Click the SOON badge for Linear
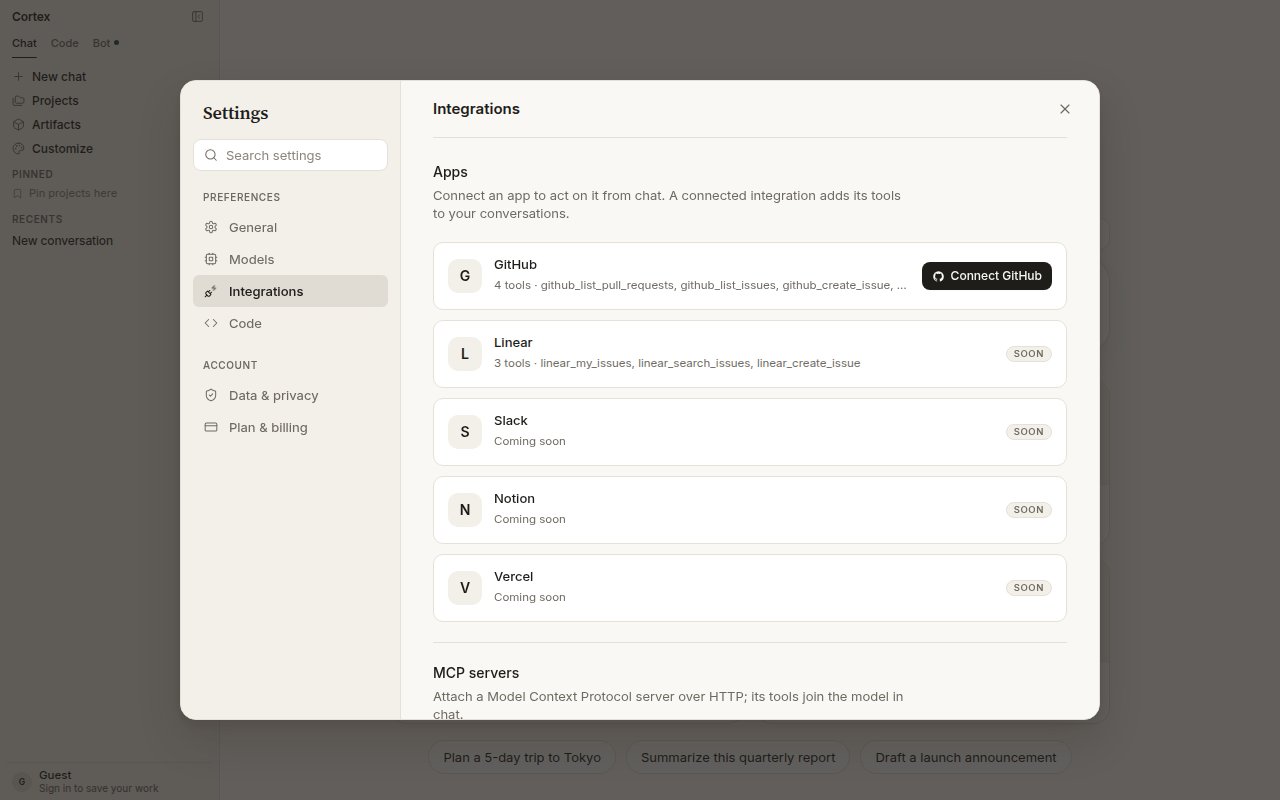1280x800 pixels. (1028, 354)
